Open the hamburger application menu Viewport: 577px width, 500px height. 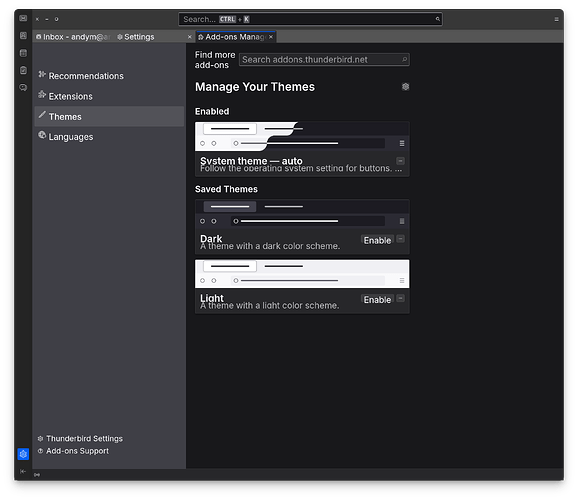[x=556, y=19]
